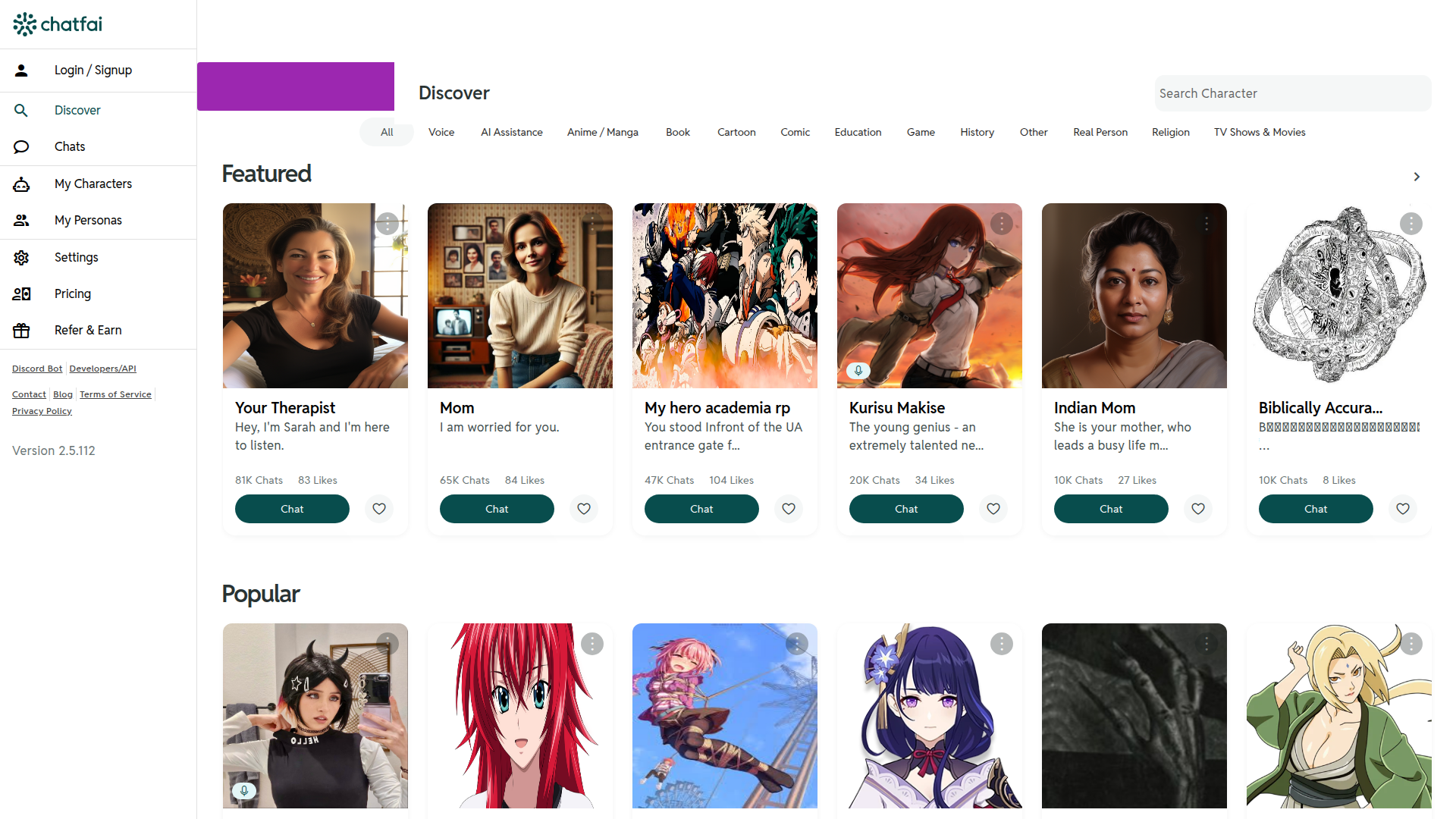Open Refer & Earn gift icon
The image size is (1456, 819).
click(x=21, y=331)
